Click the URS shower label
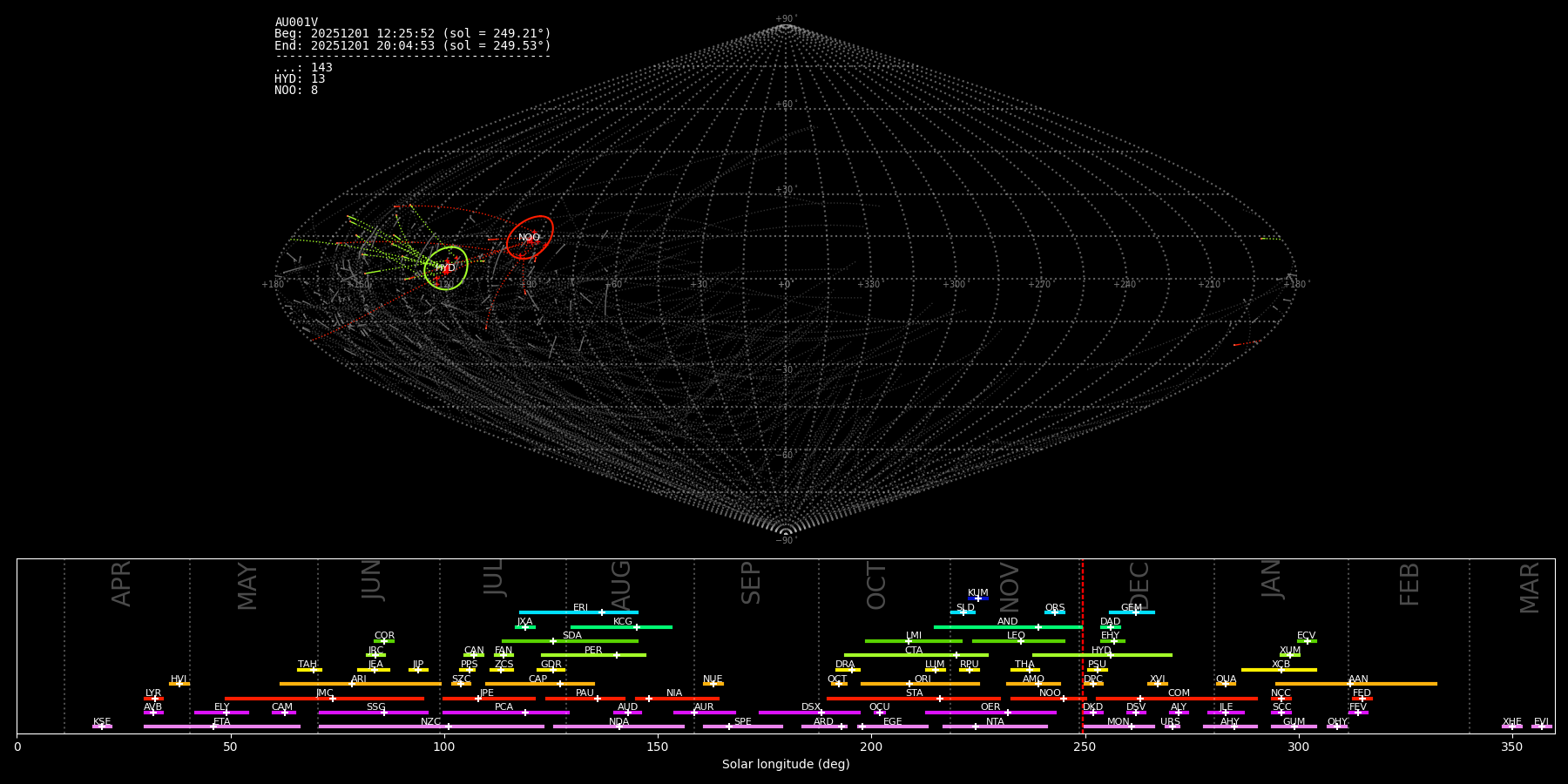 1170,722
